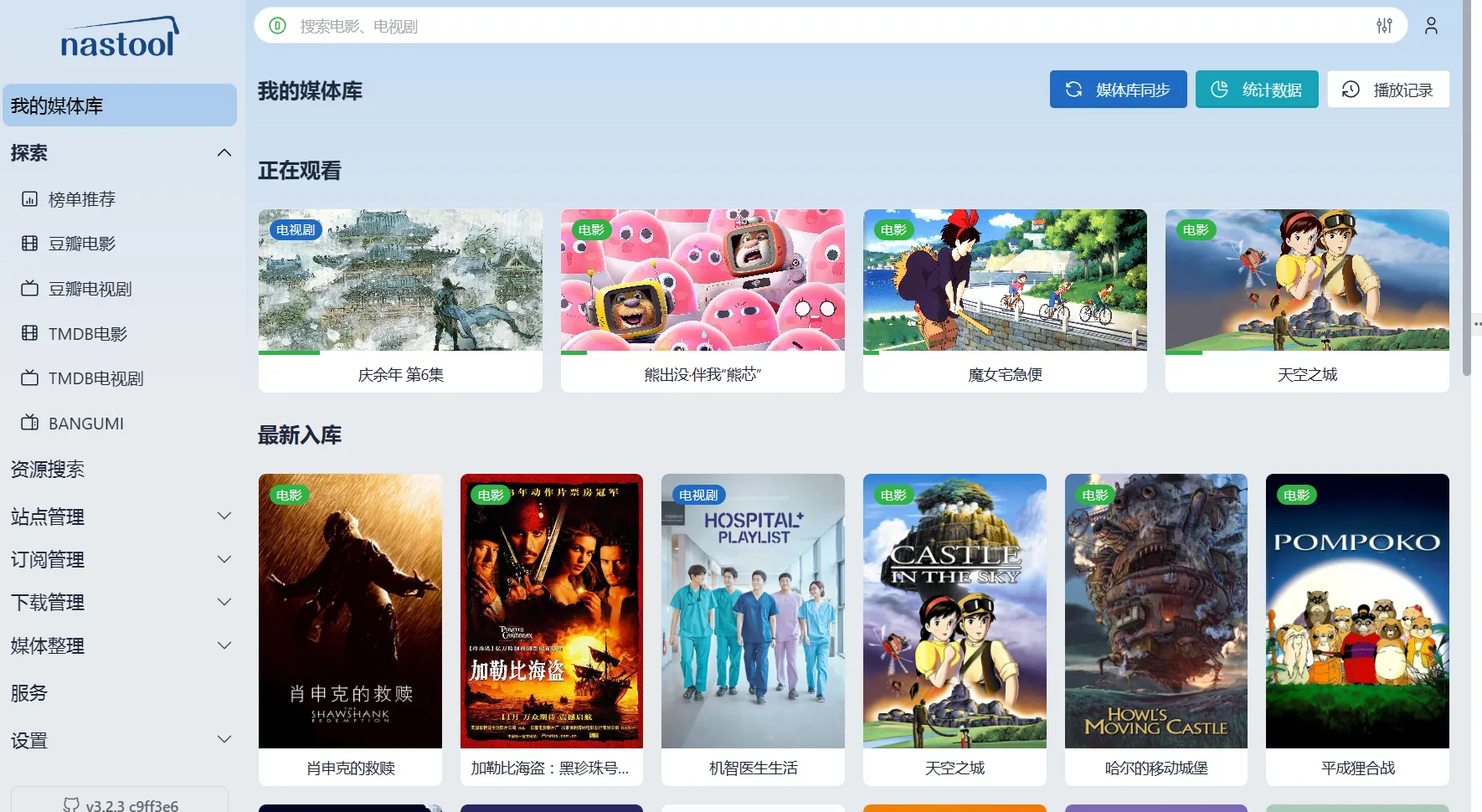Click the sync icon on 媒体库同步
The width and height of the screenshot is (1482, 812).
tap(1073, 90)
